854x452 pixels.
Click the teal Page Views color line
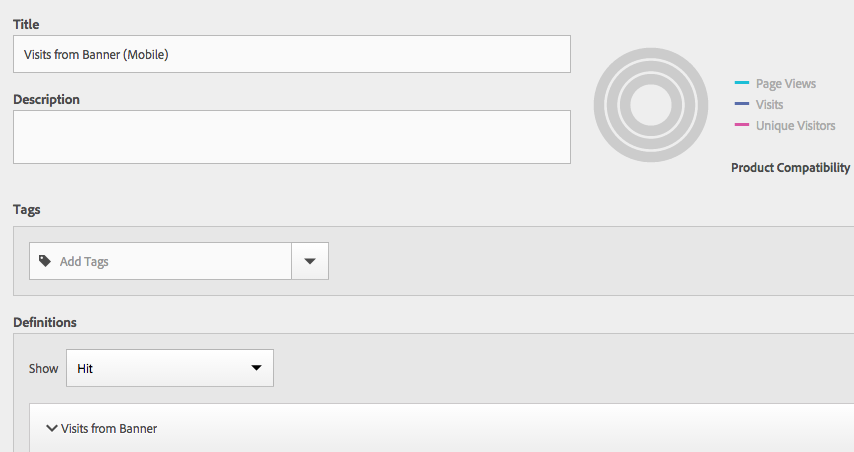[741, 84]
